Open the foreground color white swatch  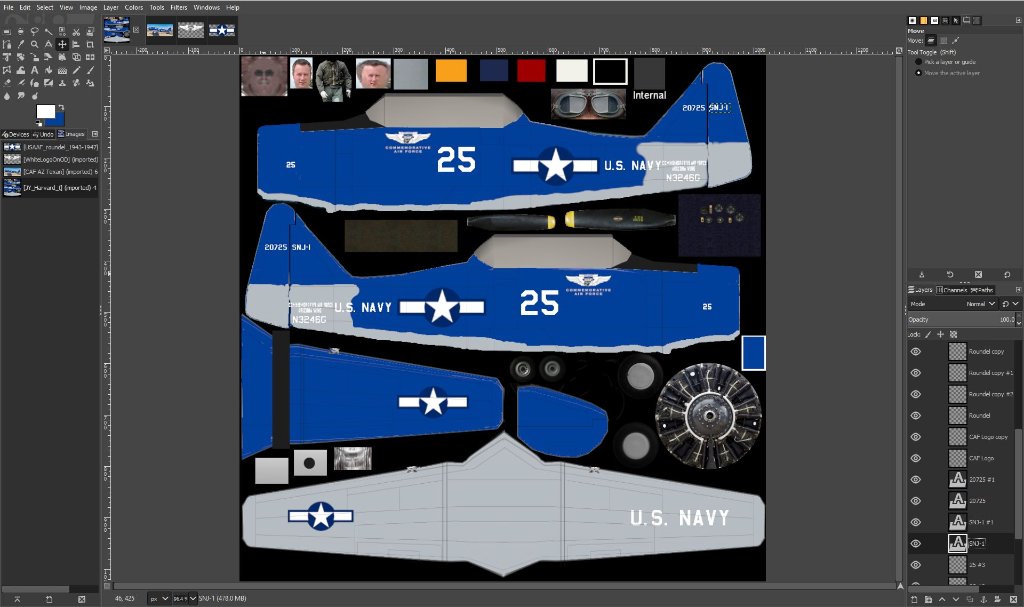pyautogui.click(x=45, y=110)
